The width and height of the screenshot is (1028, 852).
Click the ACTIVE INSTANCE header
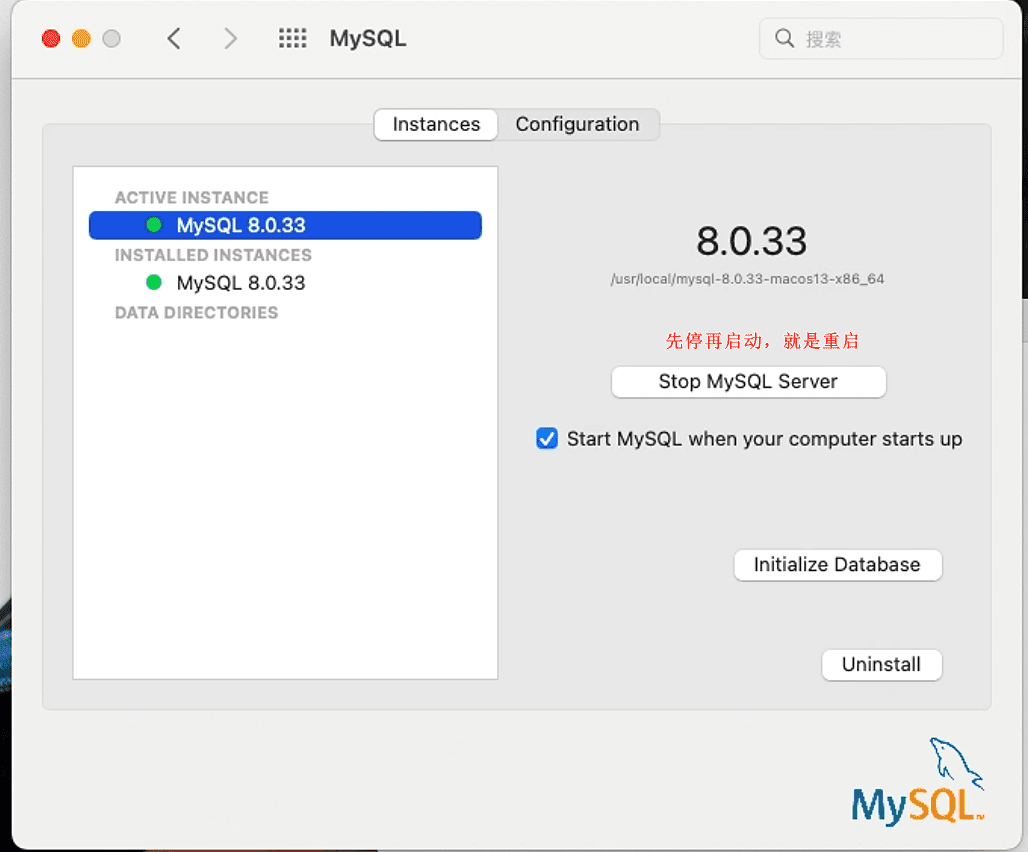(191, 197)
